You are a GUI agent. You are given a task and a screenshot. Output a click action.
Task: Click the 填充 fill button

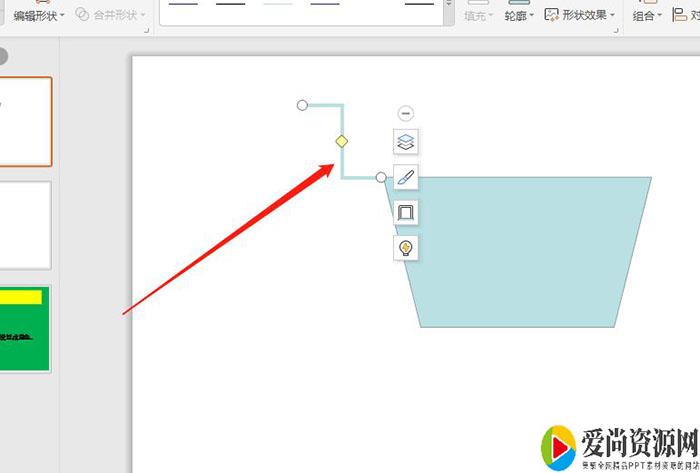point(478,15)
